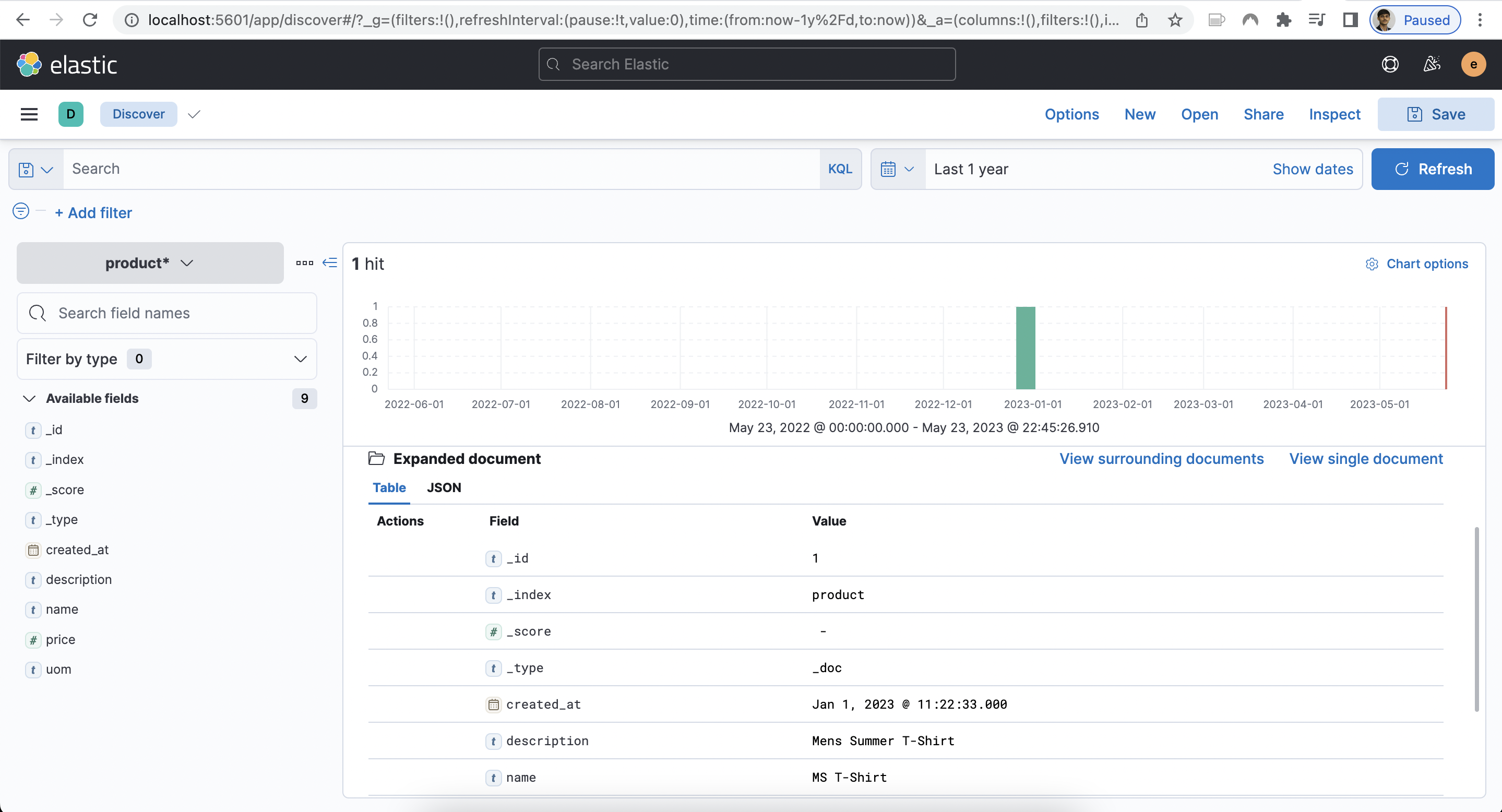This screenshot has height=812, width=1502.
Task: Click the search magnifier icon in field names
Action: [x=37, y=313]
